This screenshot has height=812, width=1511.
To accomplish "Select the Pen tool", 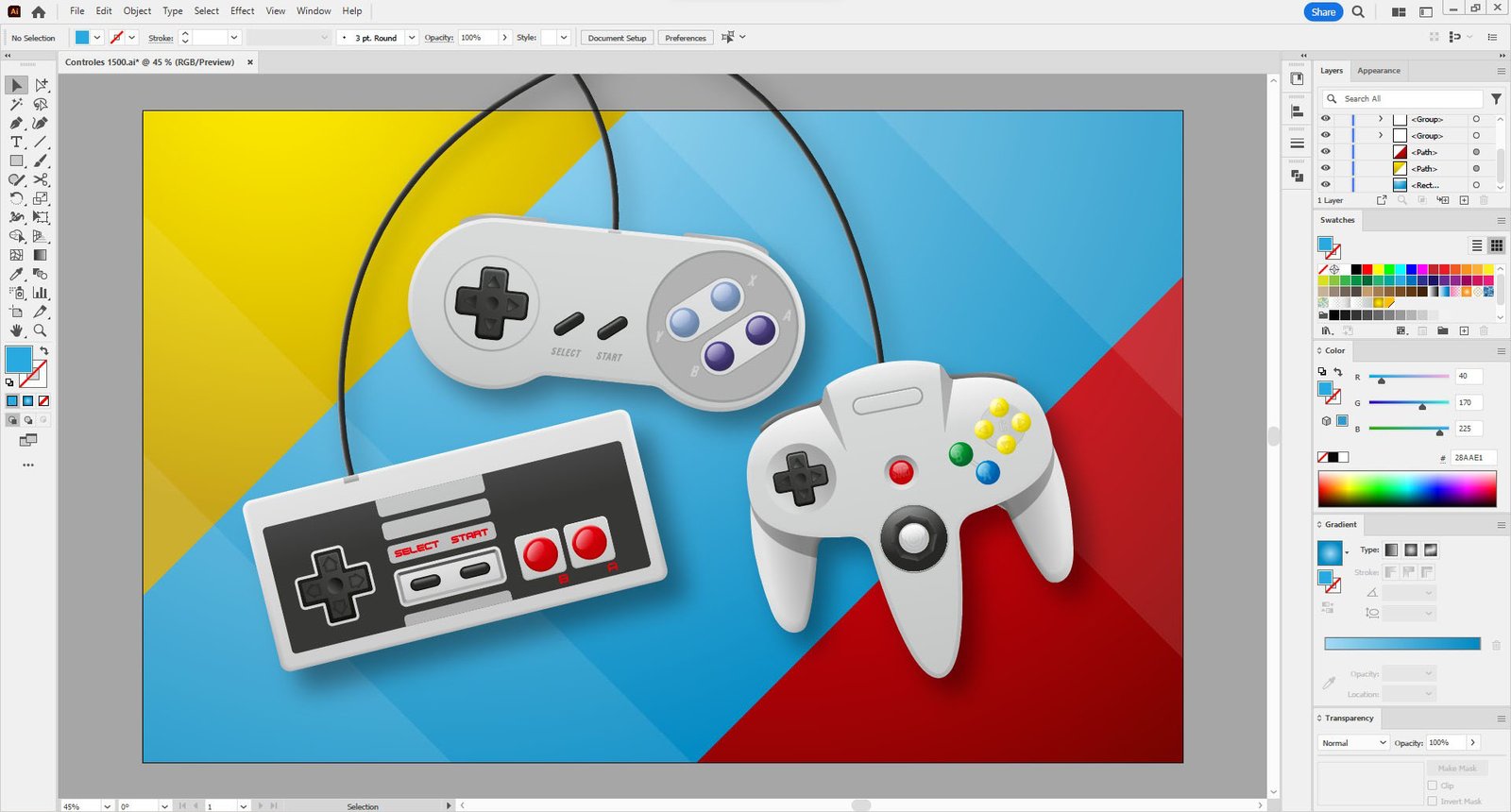I will (16, 123).
